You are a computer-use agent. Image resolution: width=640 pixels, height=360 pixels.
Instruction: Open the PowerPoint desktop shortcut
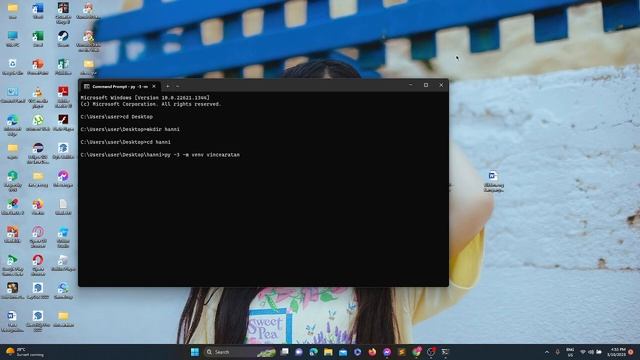pyautogui.click(x=38, y=67)
